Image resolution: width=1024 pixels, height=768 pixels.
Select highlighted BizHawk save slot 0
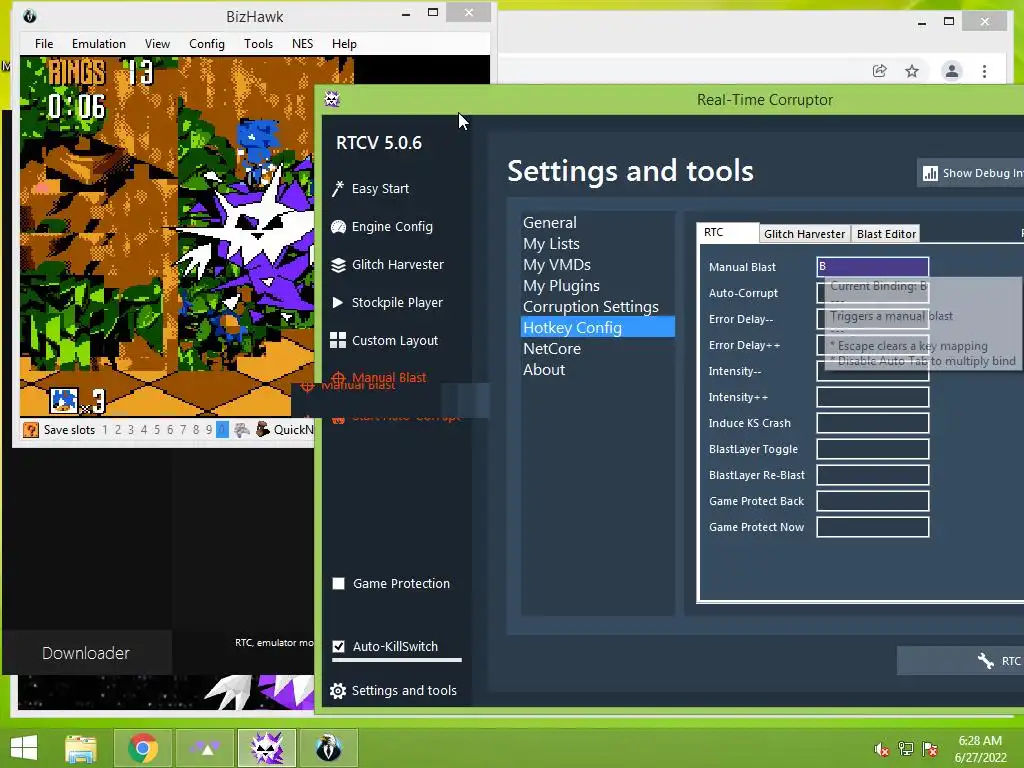pyautogui.click(x=222, y=430)
